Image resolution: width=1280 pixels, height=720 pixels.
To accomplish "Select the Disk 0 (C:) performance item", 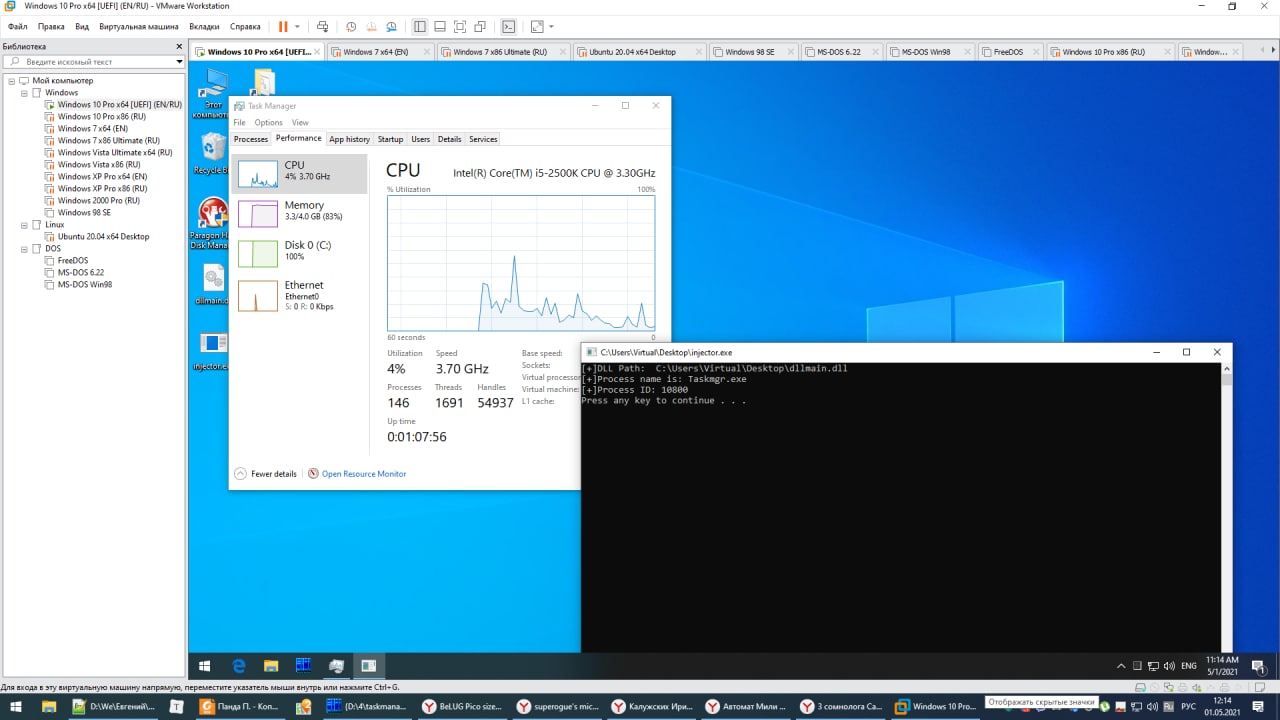I will click(x=300, y=253).
